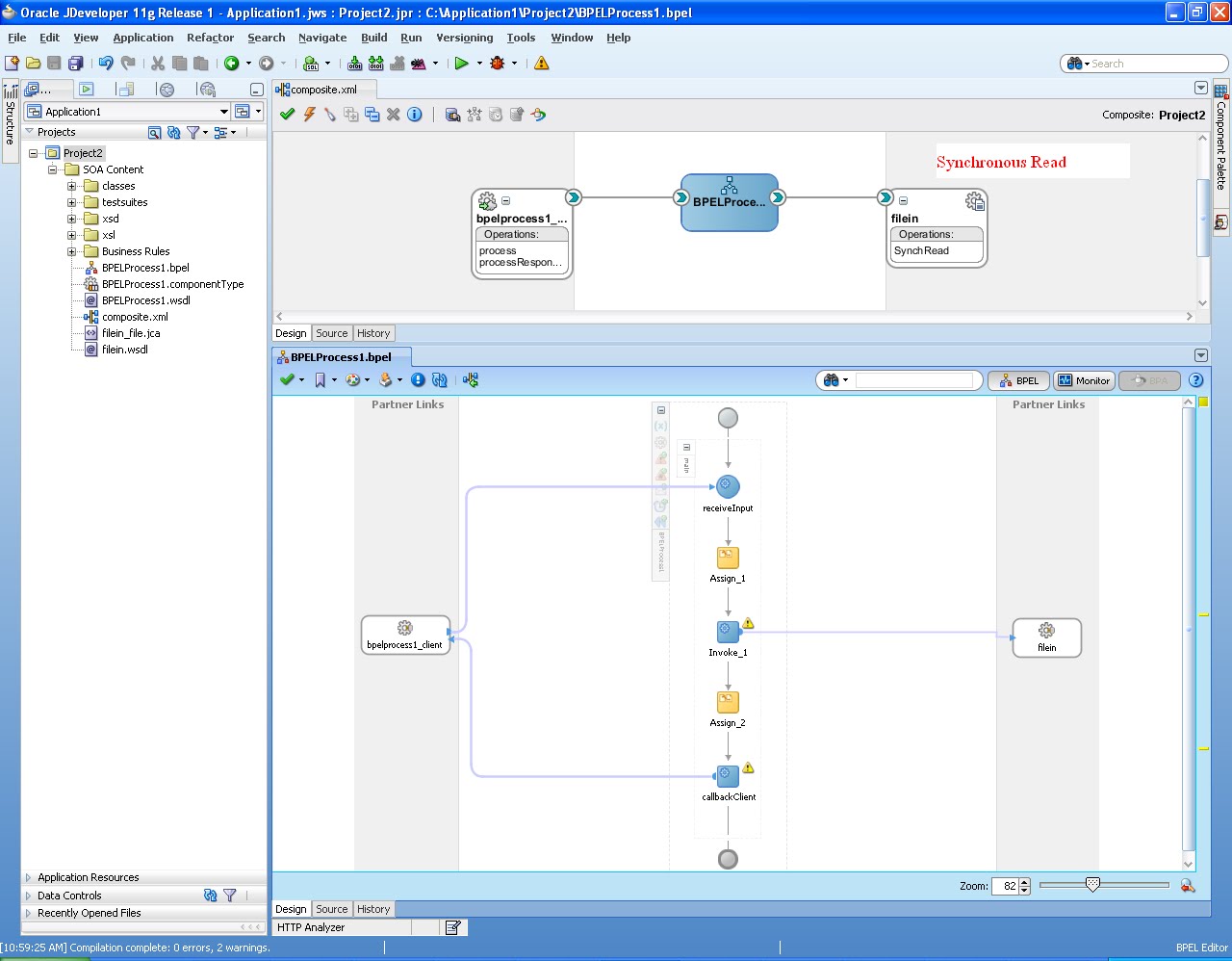The image size is (1232, 961).
Task: Click the bpelprocess1_client partner link box
Action: (405, 636)
